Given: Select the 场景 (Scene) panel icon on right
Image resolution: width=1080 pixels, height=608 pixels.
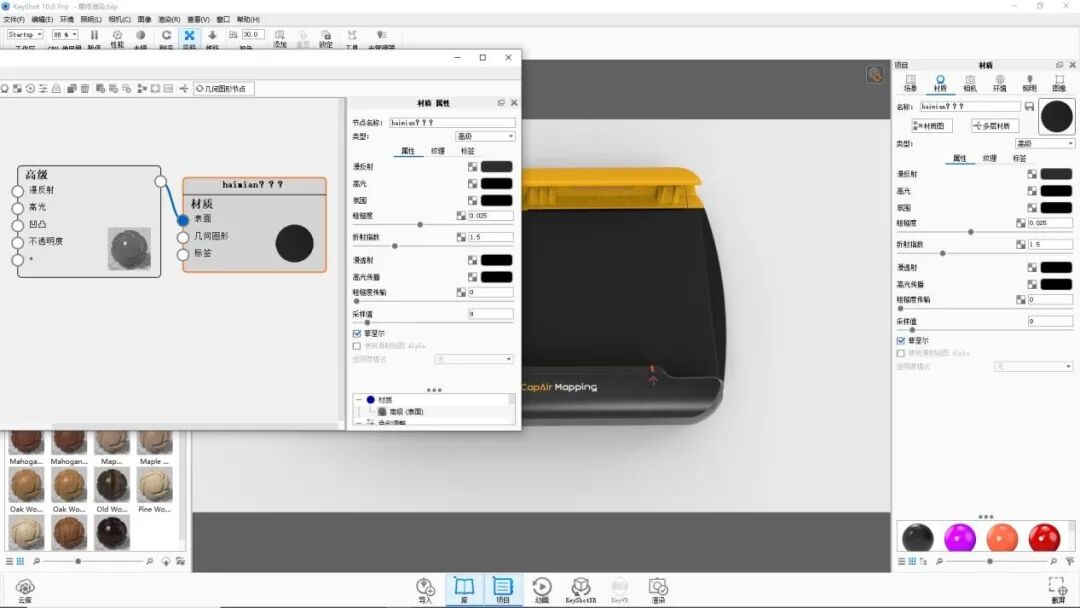Looking at the screenshot, I should (x=911, y=80).
